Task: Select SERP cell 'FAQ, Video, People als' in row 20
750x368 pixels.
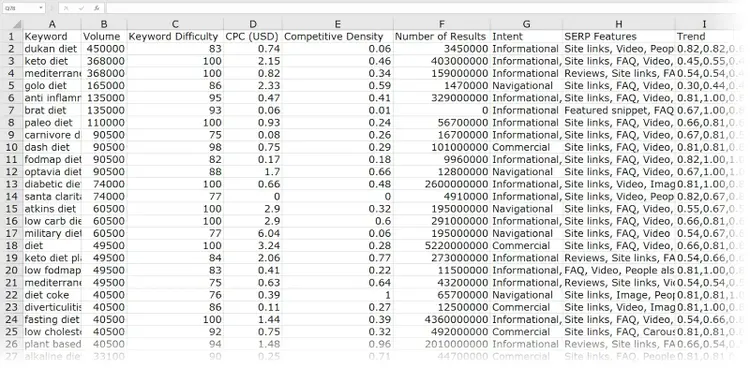Action: 619,270
